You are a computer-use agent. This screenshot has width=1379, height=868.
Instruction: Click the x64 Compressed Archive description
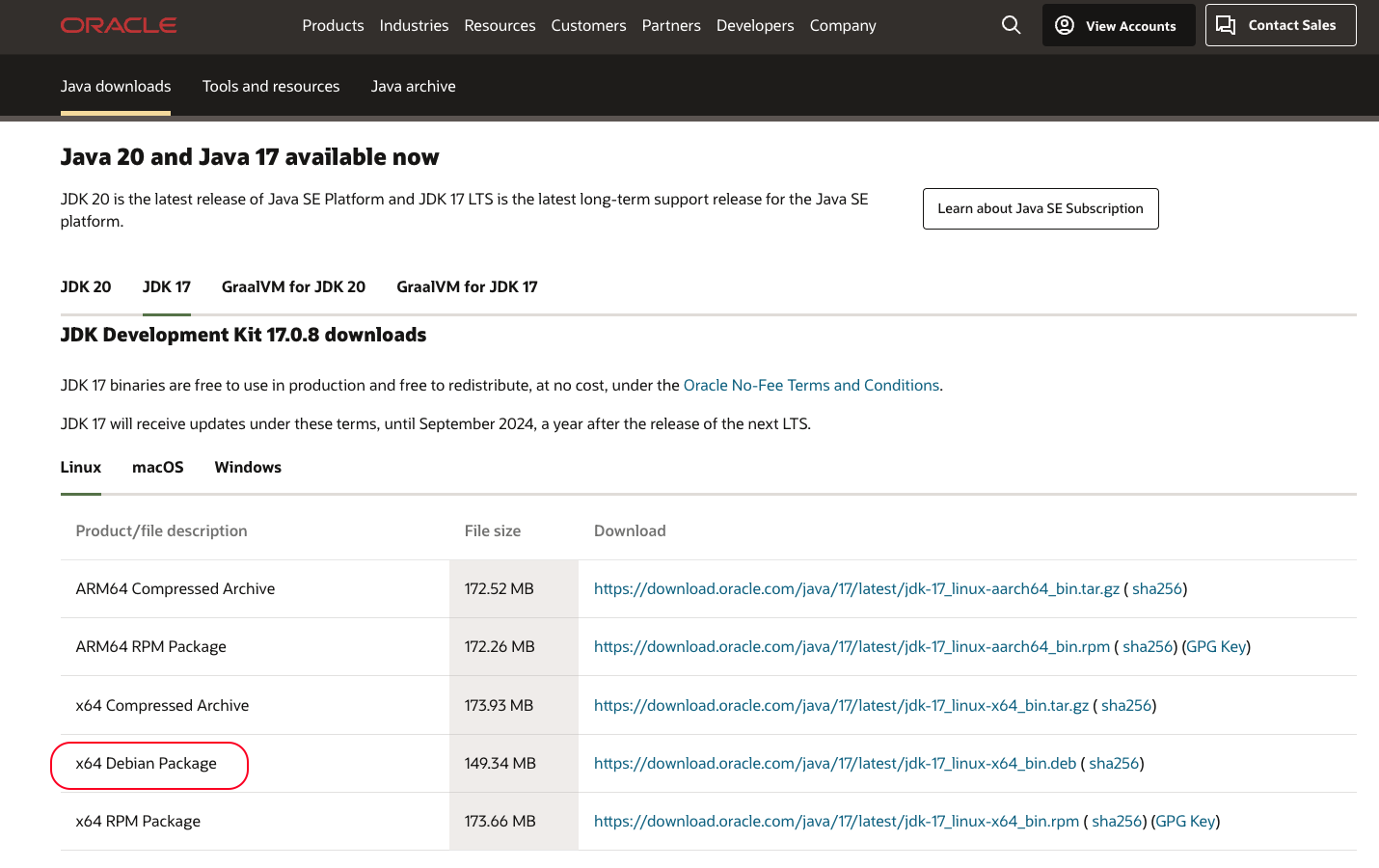coord(162,705)
